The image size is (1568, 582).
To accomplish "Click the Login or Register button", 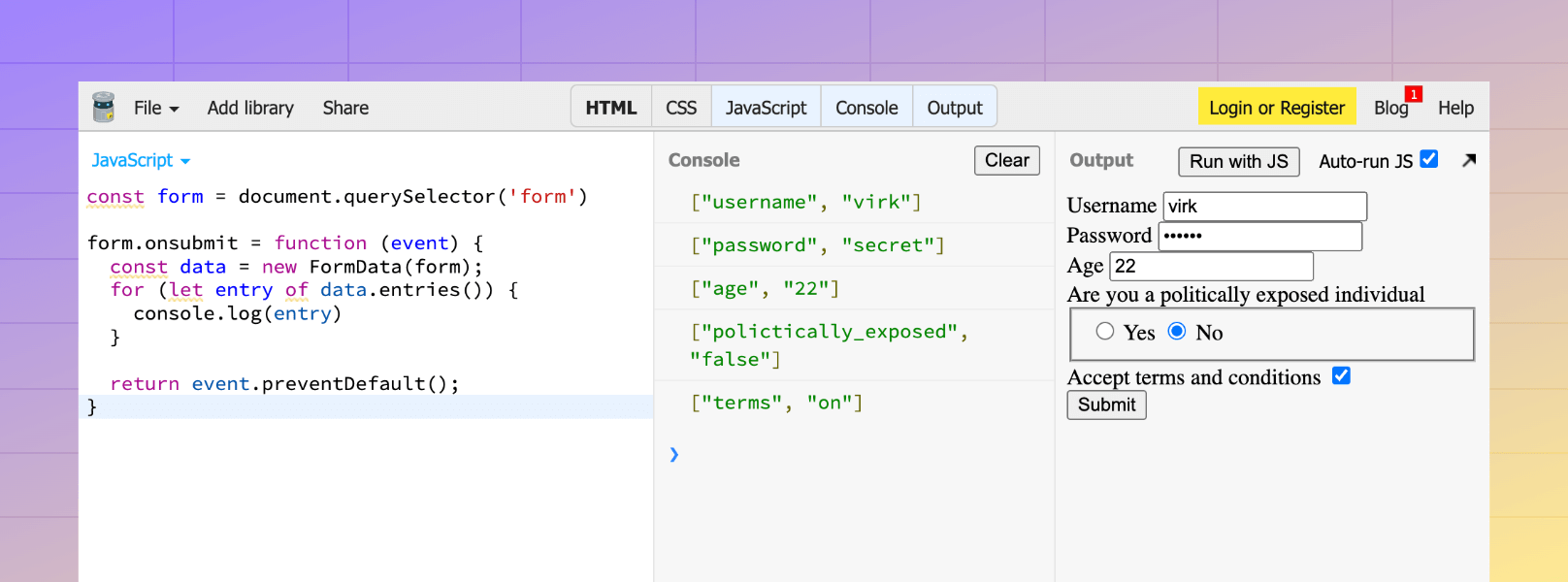I will (x=1276, y=108).
